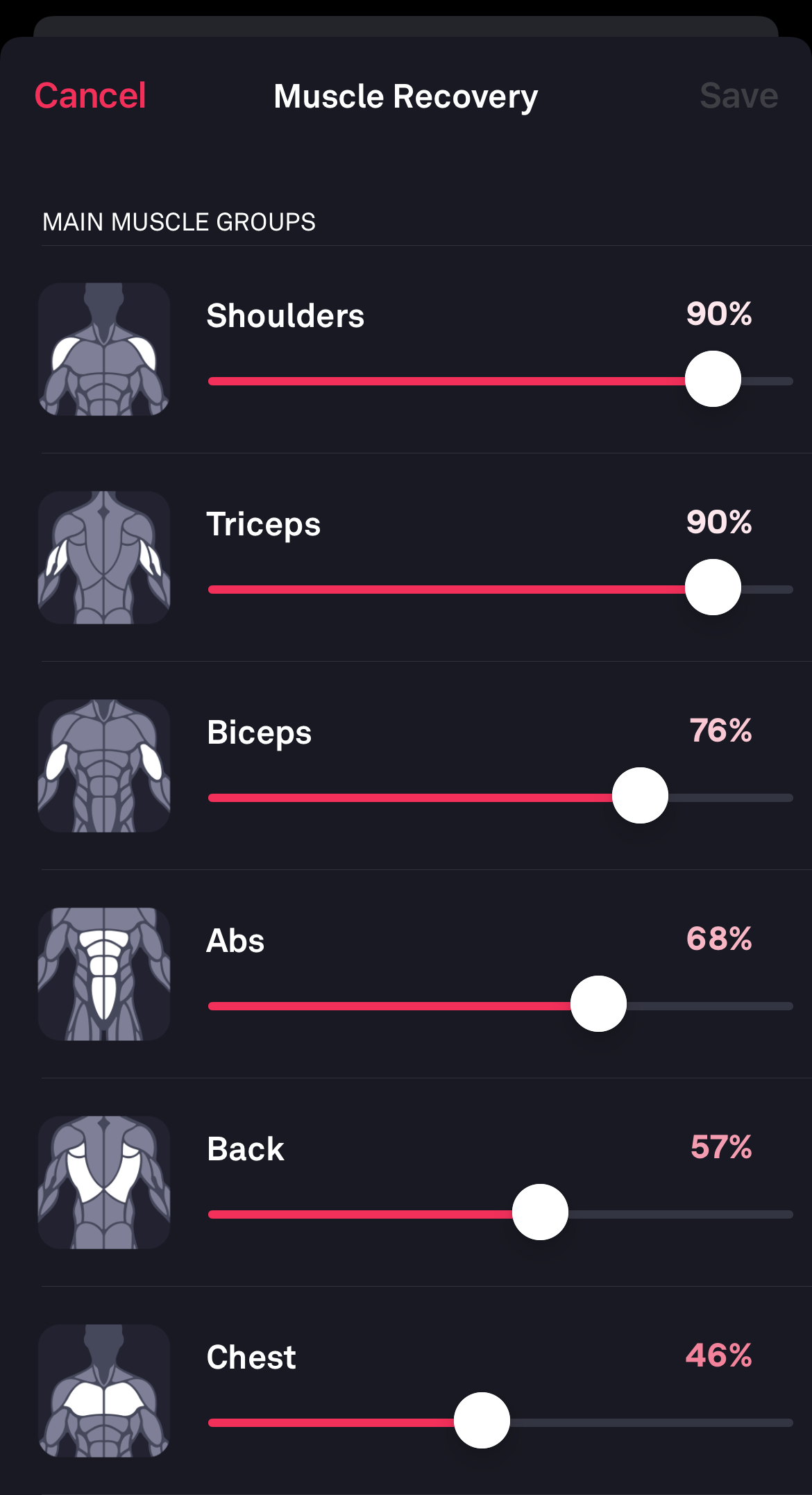Click the Triceps recovery slider handle
The width and height of the screenshot is (812, 1495).
pos(713,587)
